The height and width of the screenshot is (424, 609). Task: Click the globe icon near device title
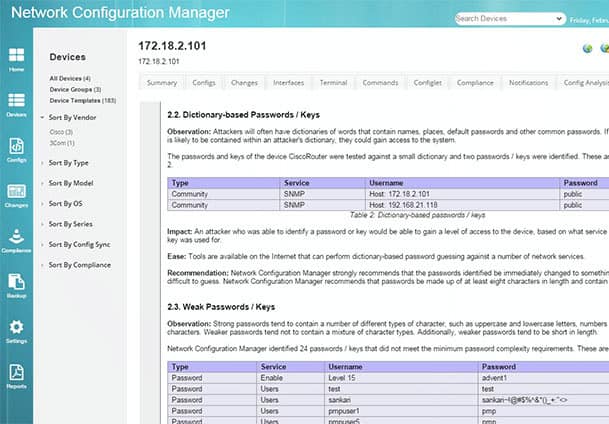pos(587,48)
